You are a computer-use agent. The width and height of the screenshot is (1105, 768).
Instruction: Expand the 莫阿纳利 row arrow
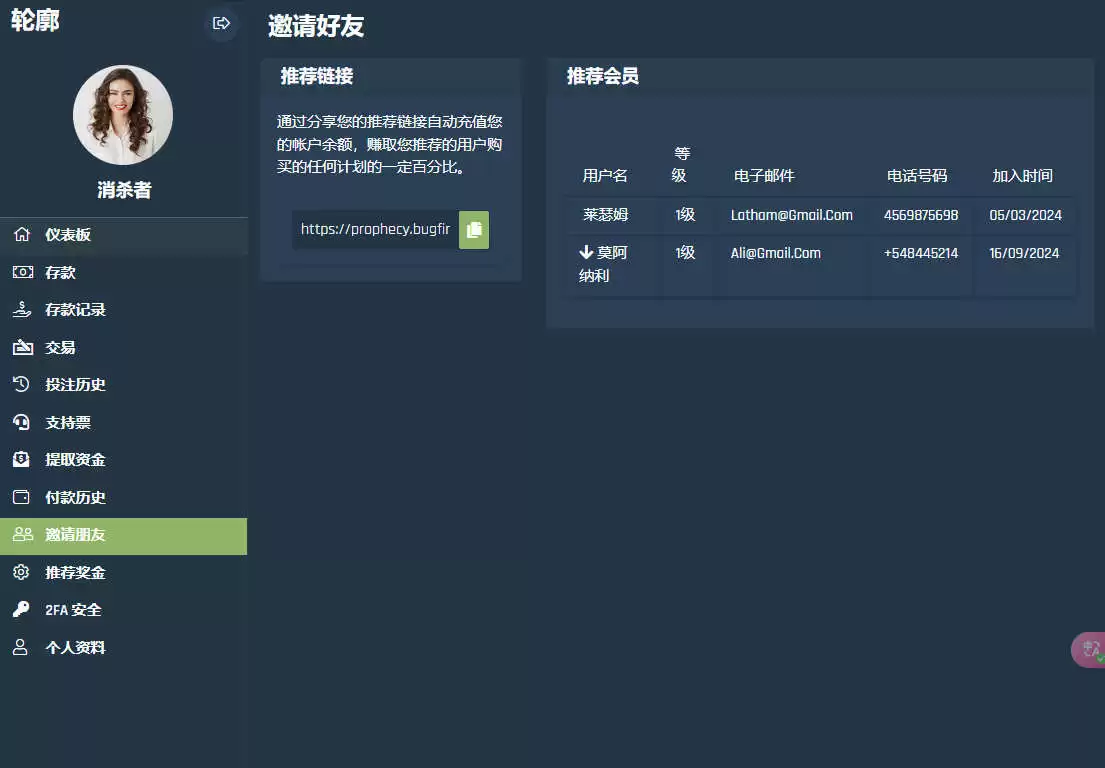[x=586, y=253]
